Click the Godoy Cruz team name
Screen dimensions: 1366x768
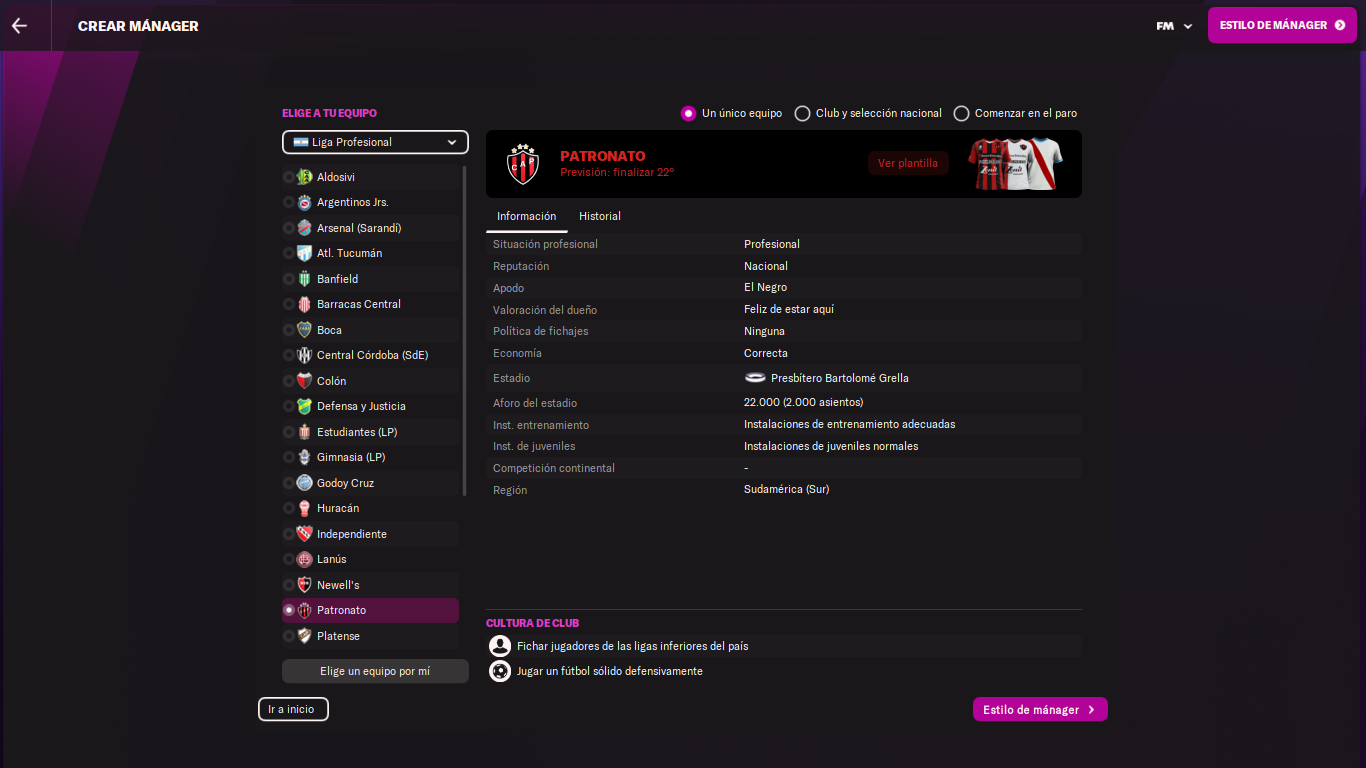pos(346,483)
